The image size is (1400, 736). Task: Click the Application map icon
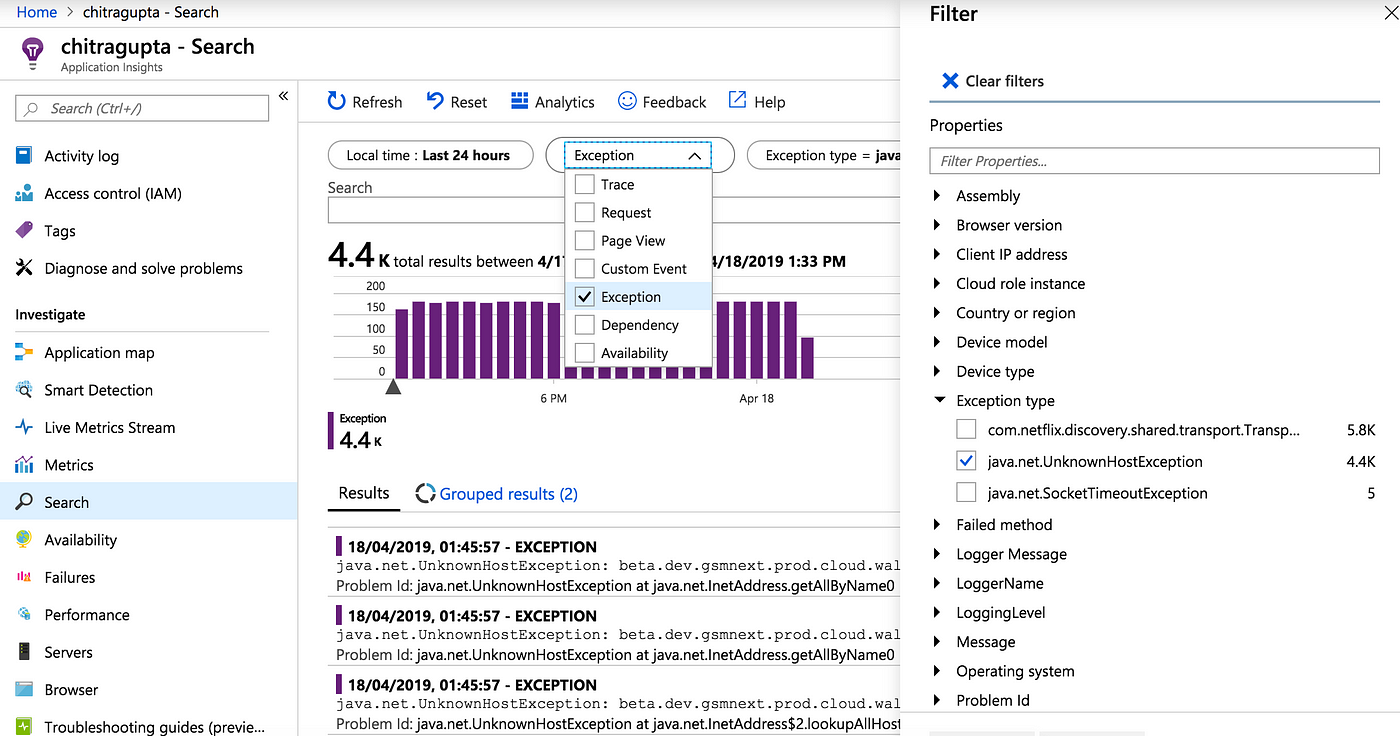click(24, 352)
